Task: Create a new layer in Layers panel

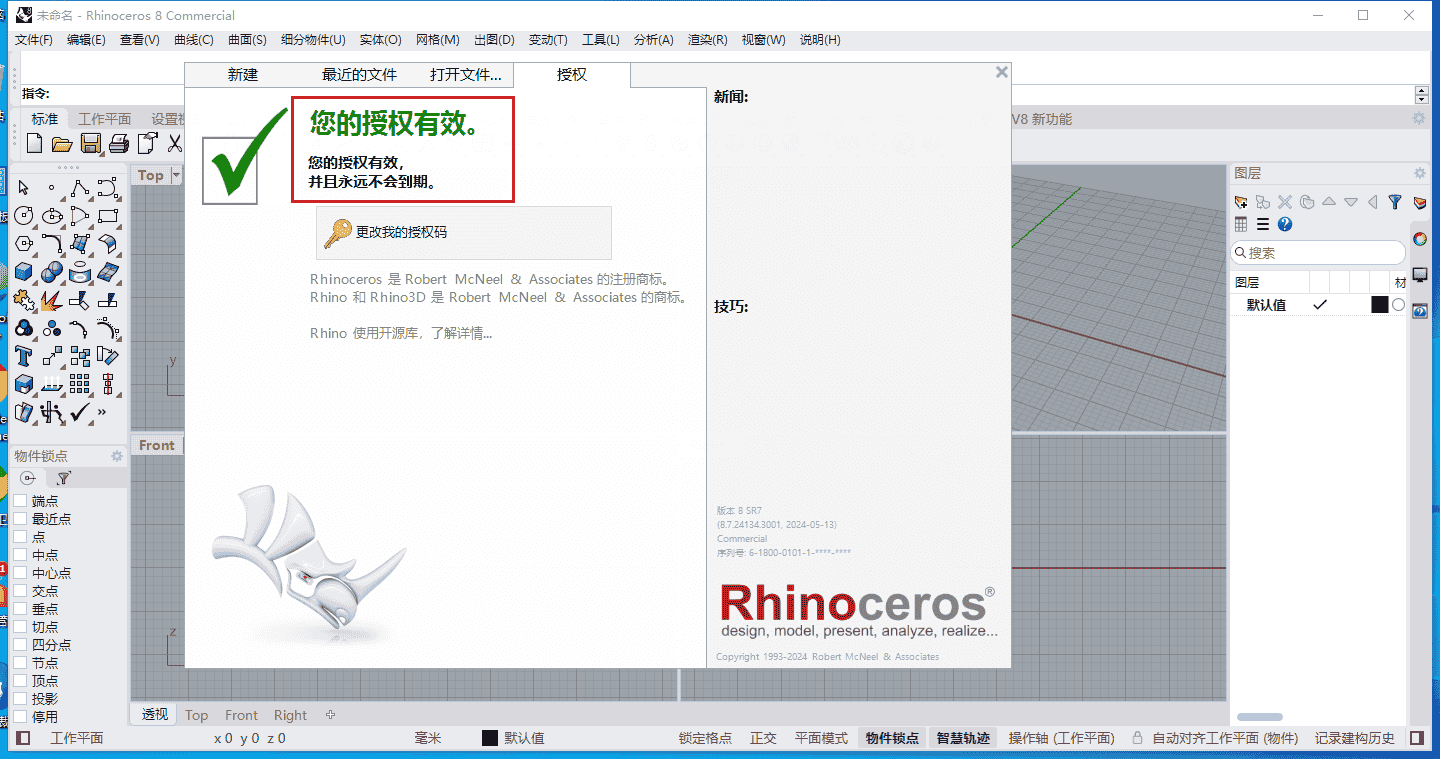Action: click(1241, 201)
